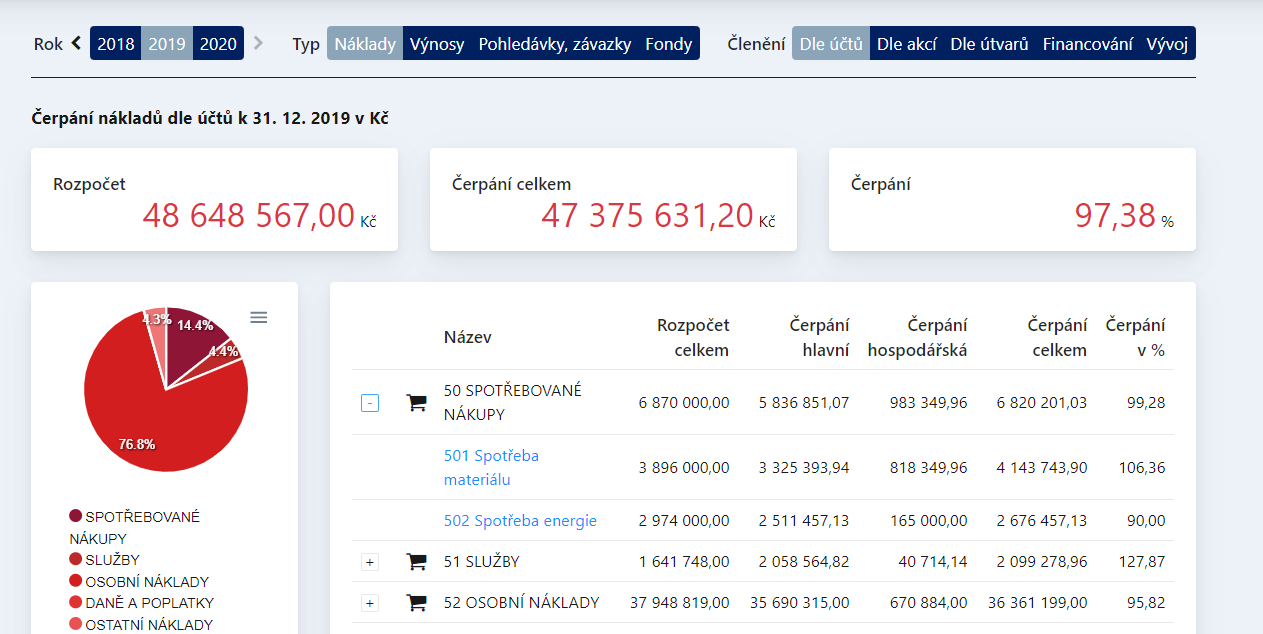
Task: Click the next year right chevron
Action: pyautogui.click(x=258, y=43)
